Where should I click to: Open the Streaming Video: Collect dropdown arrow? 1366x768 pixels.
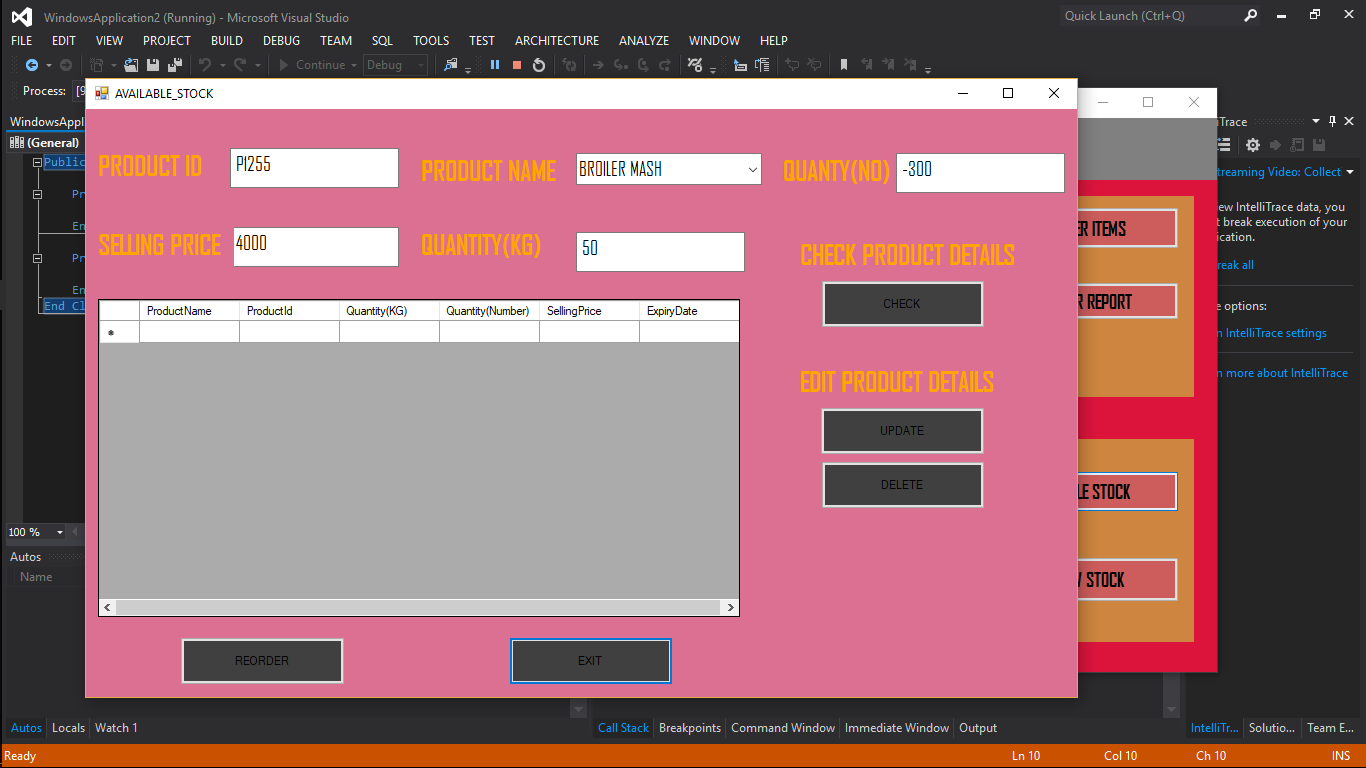tap(1350, 172)
